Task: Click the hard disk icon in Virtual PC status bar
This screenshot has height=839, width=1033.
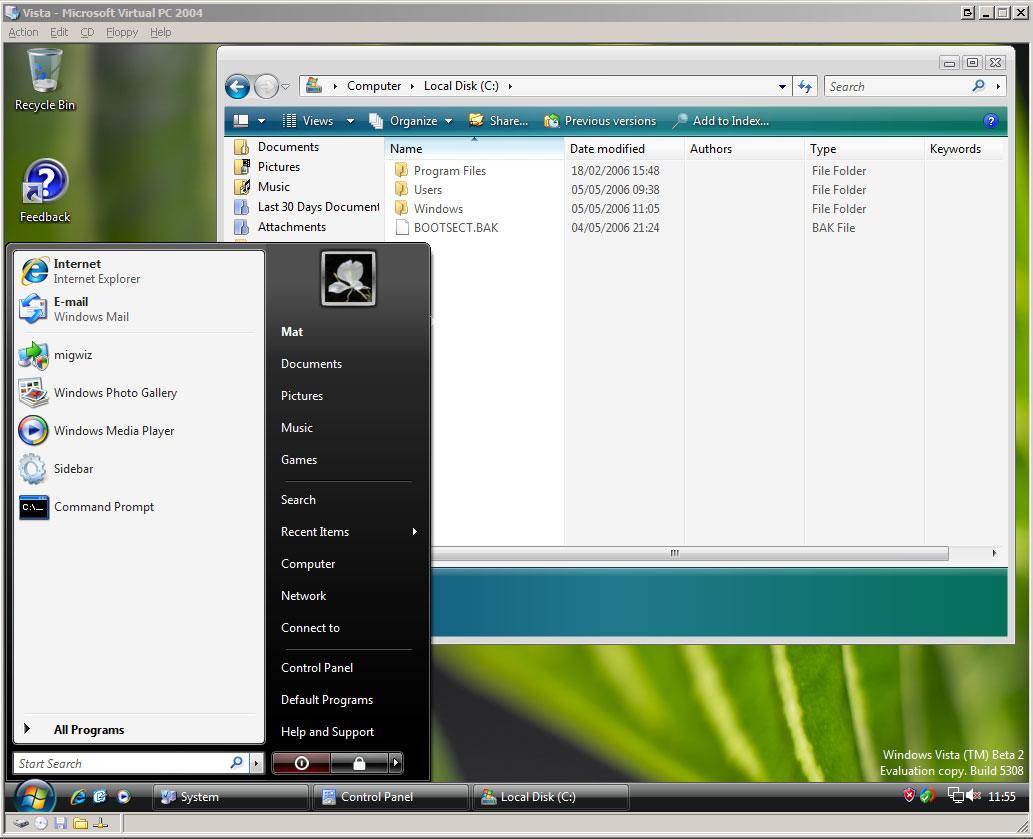Action: (21, 823)
